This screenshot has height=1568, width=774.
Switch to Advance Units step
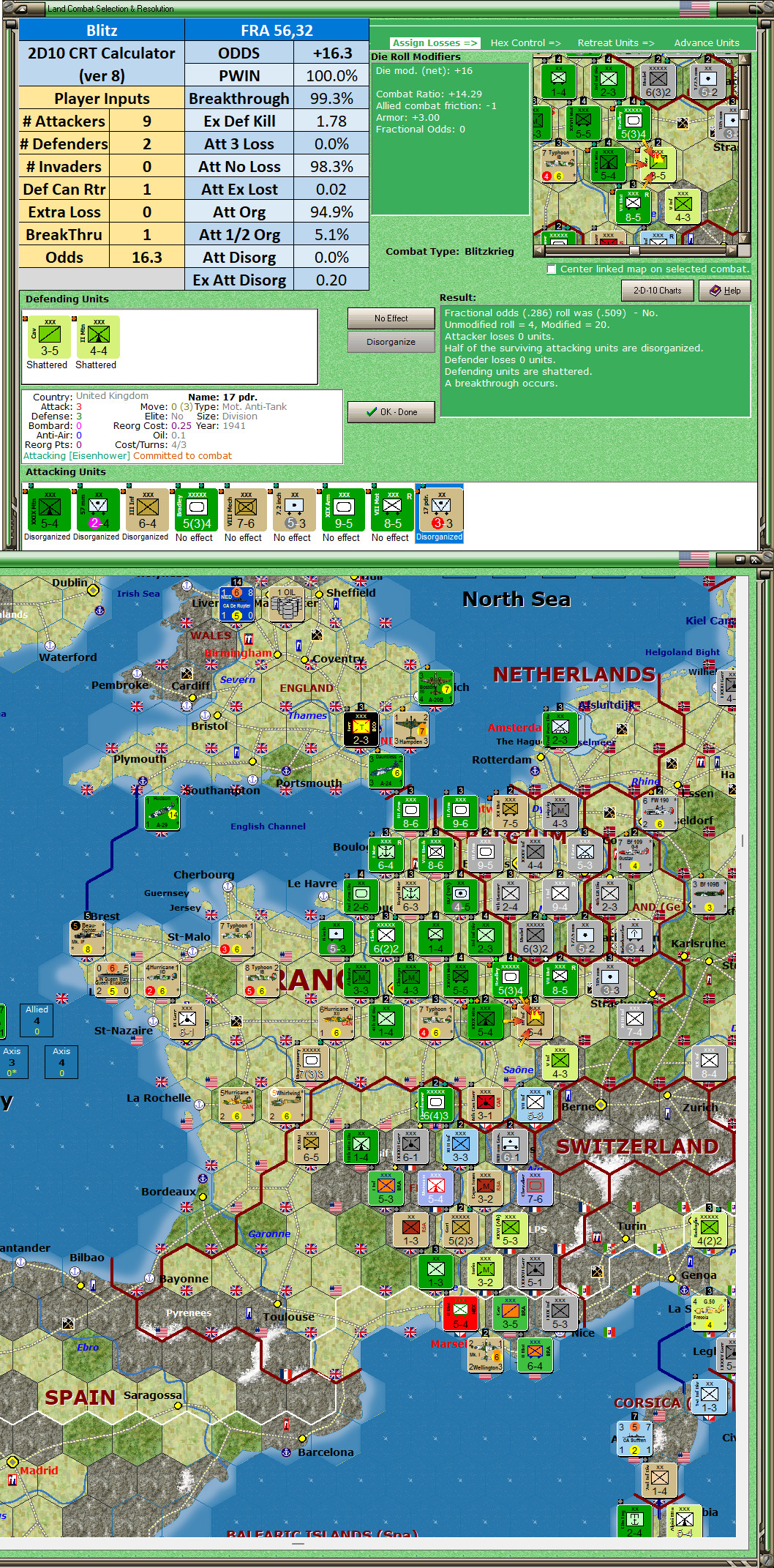tap(707, 42)
